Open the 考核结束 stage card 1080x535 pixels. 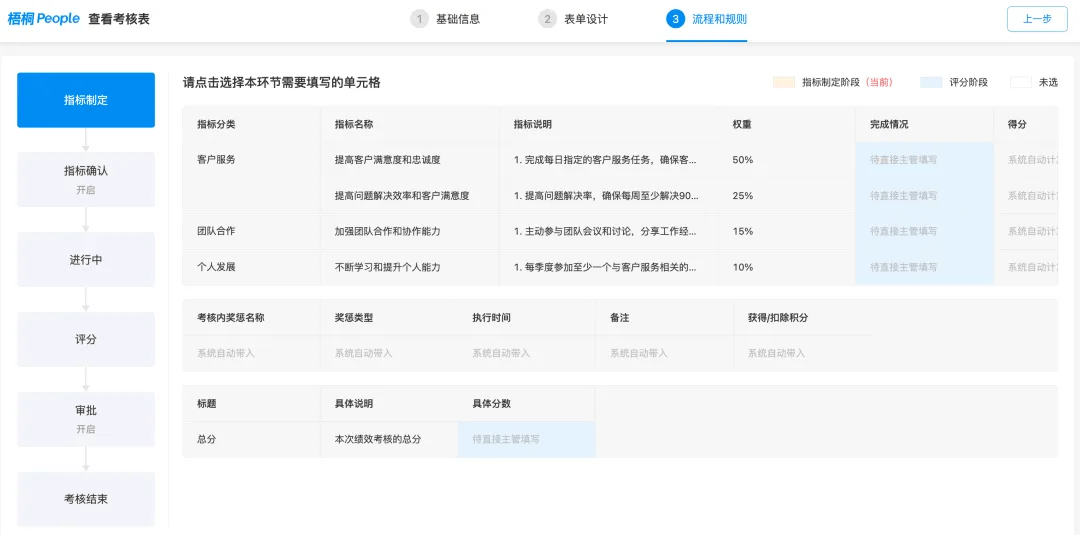pyautogui.click(x=86, y=499)
